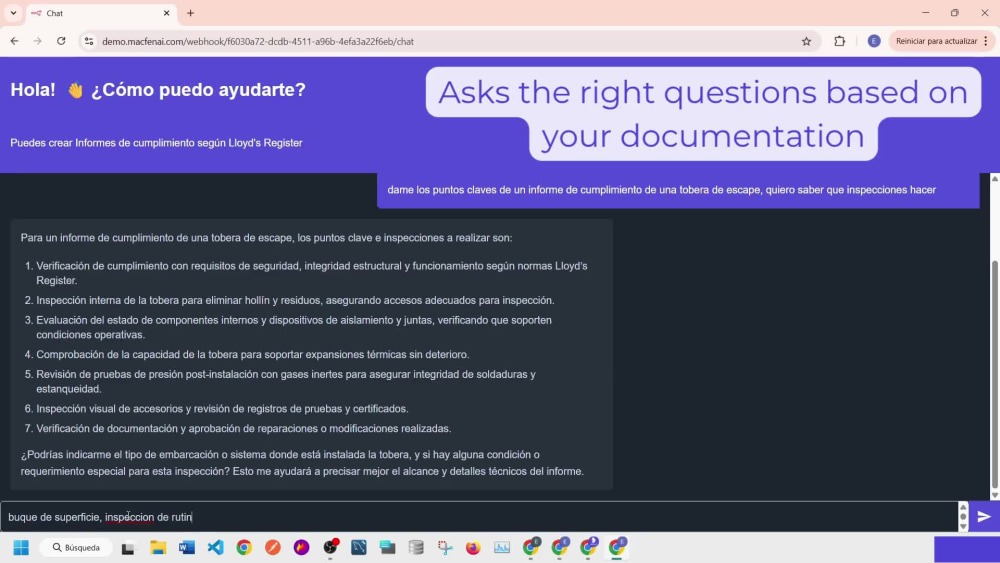Viewport: 1000px width, 563px height.
Task: Click item 6 'Inspección visual de accesorios'
Action: pyautogui.click(x=222, y=409)
